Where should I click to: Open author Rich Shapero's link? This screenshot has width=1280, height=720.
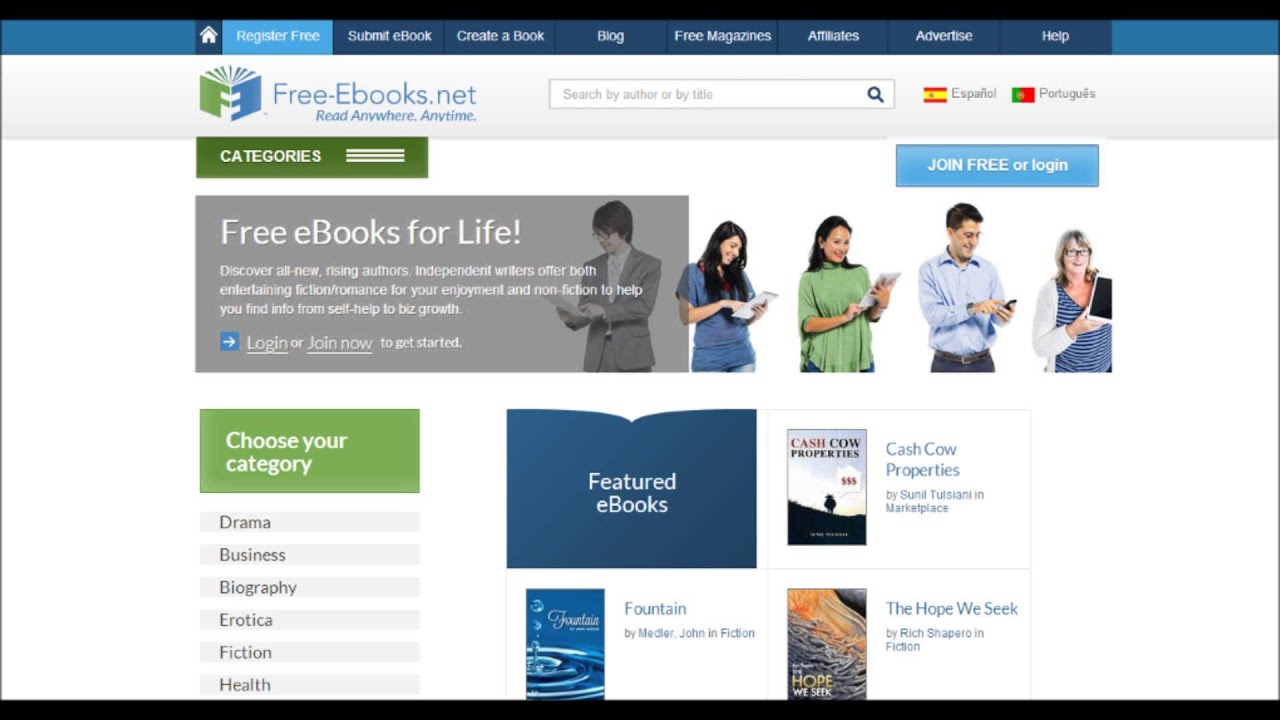[936, 633]
